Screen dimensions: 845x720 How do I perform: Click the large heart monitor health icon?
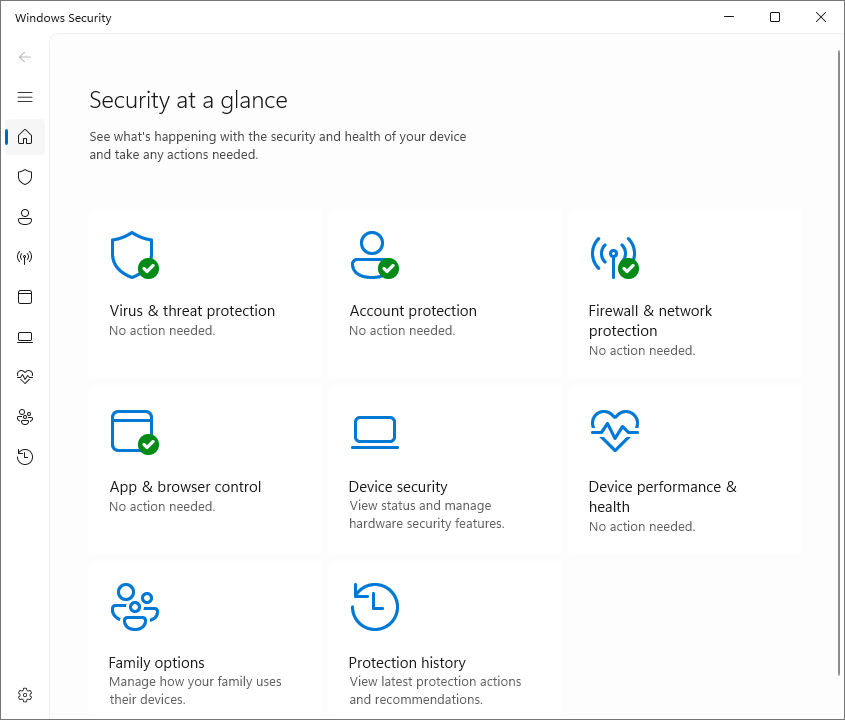click(614, 431)
